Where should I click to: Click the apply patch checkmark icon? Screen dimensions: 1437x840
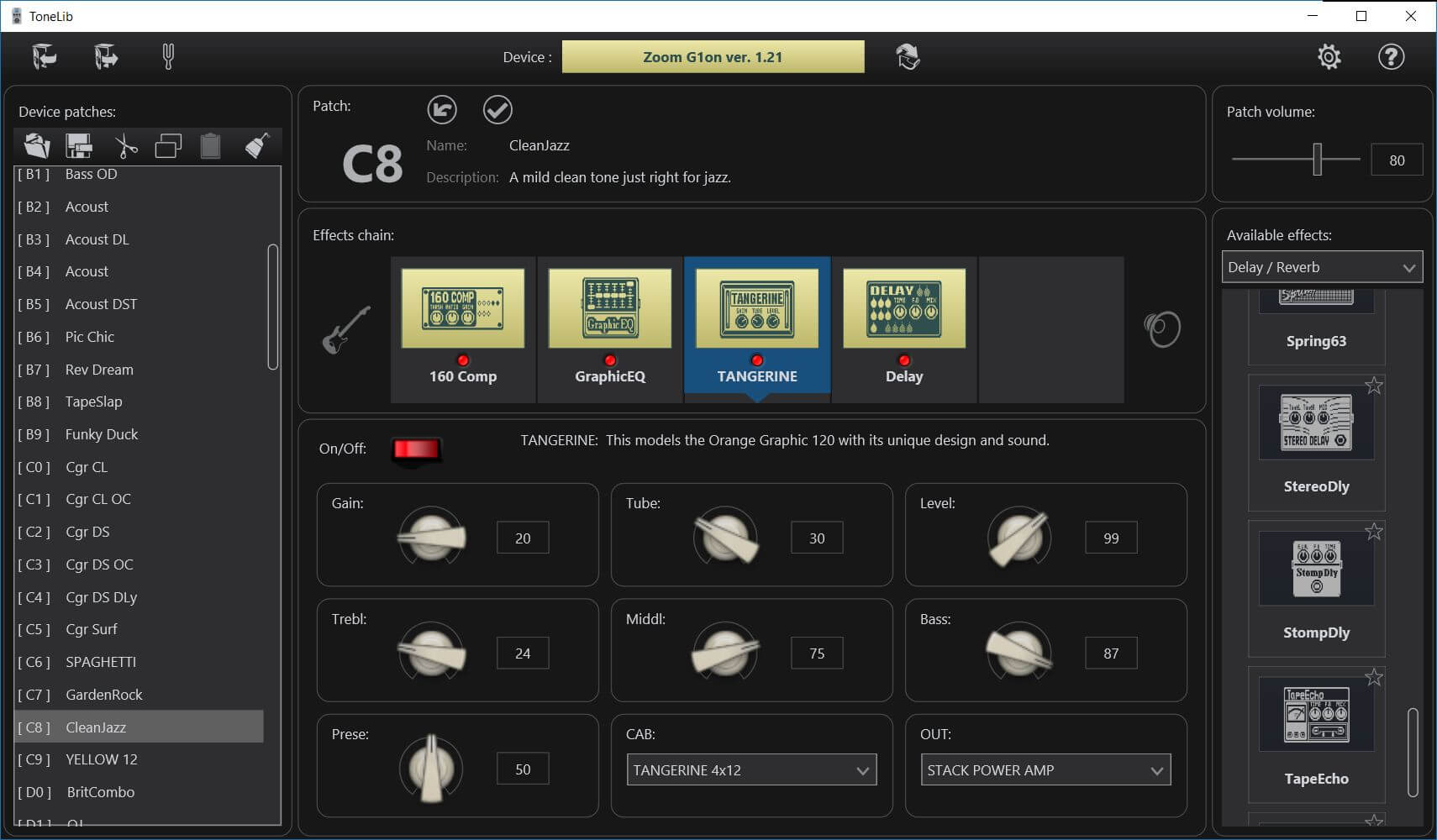click(497, 109)
